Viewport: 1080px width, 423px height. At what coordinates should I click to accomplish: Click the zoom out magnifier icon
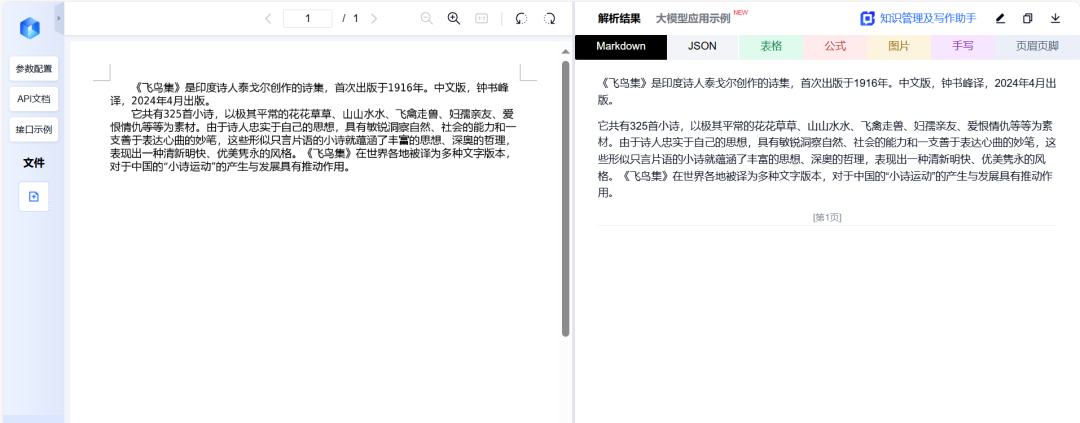(x=427, y=19)
